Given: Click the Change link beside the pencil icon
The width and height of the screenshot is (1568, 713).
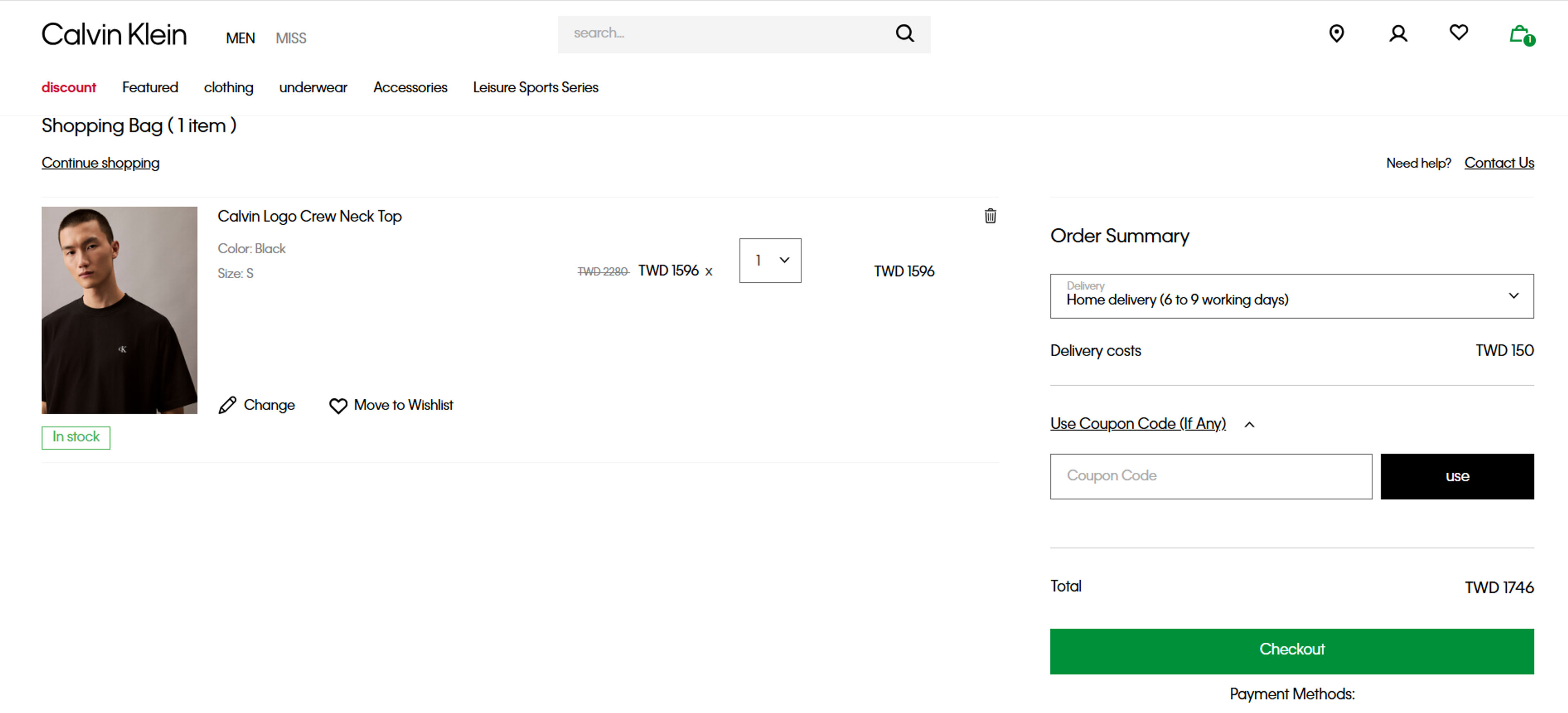Looking at the screenshot, I should tap(269, 405).
